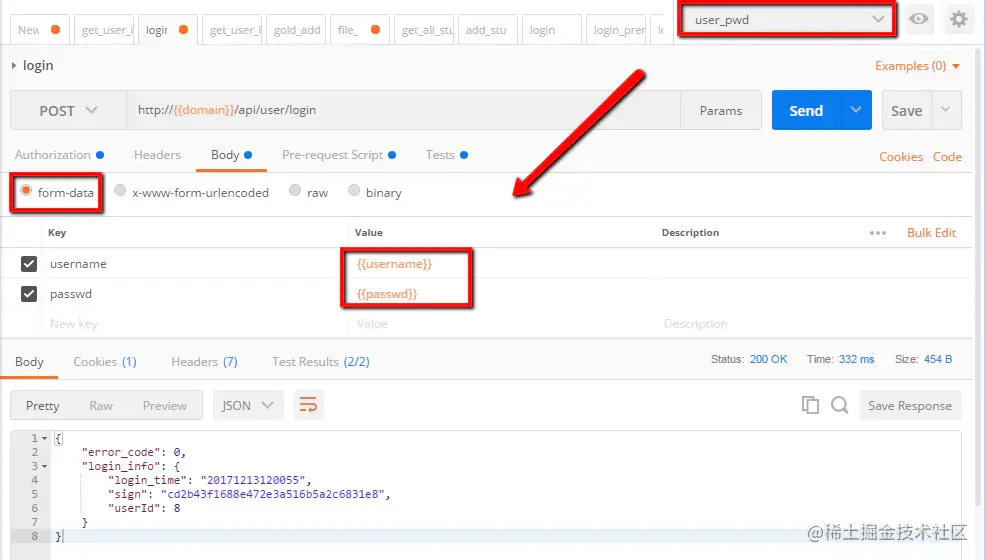985x560 pixels.
Task: Open manage environments gear icon
Action: (x=959, y=19)
